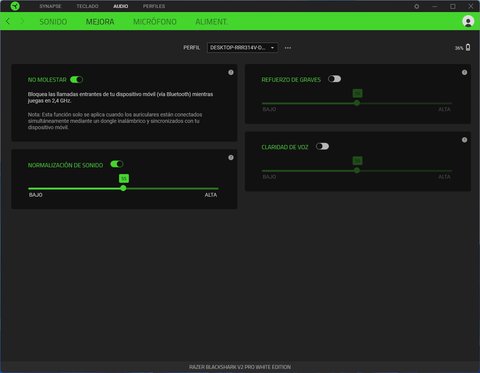
Task: Open the Micrófono subtab
Action: click(155, 22)
